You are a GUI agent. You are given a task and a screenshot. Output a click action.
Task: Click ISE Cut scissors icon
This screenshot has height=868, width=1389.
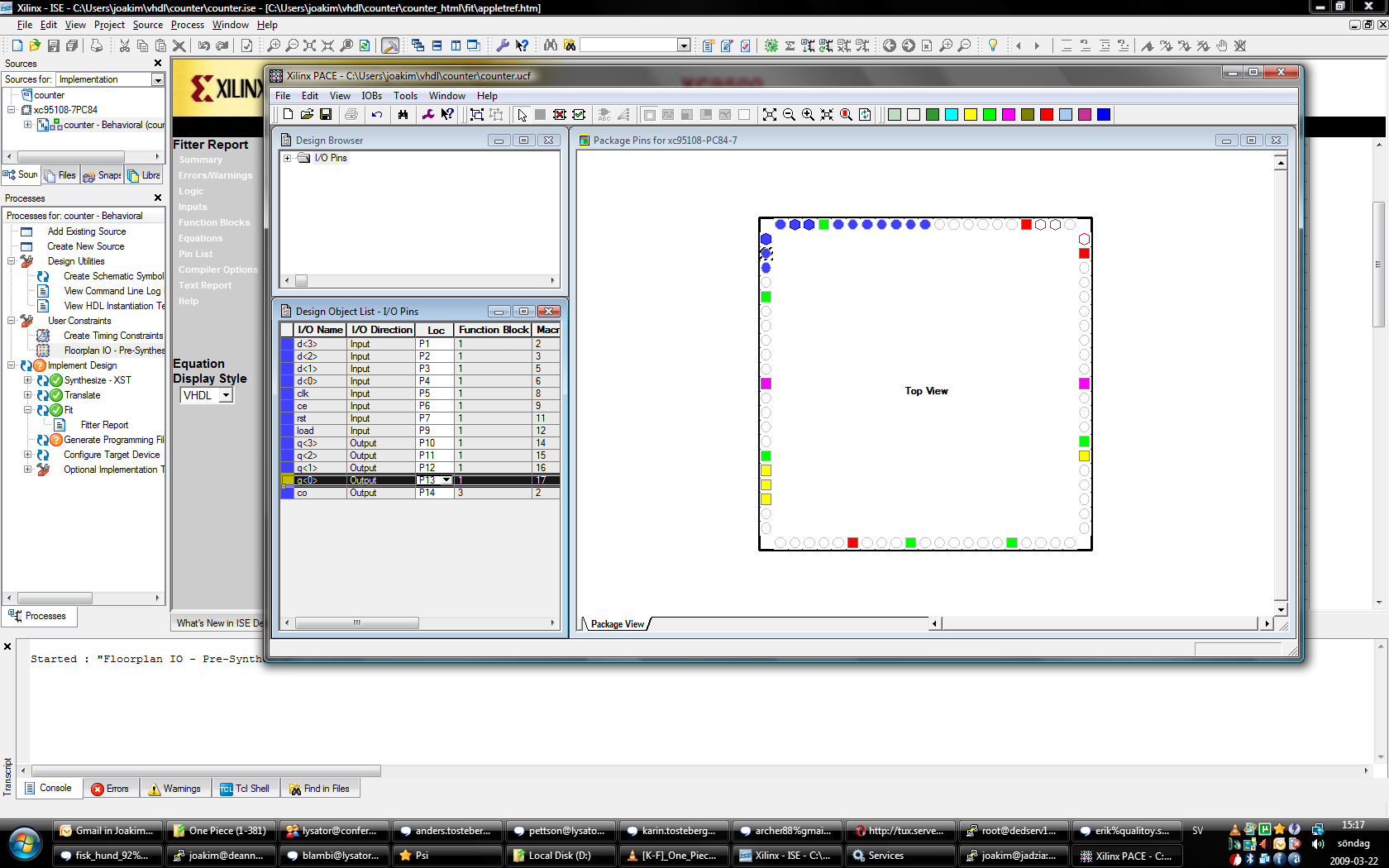click(x=124, y=45)
